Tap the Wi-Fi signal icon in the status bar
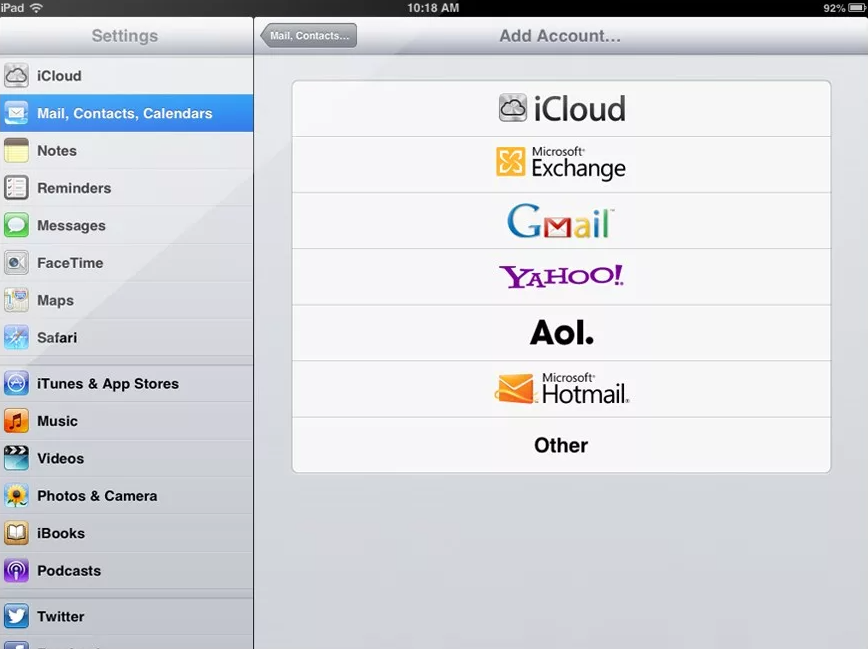 coord(37,8)
